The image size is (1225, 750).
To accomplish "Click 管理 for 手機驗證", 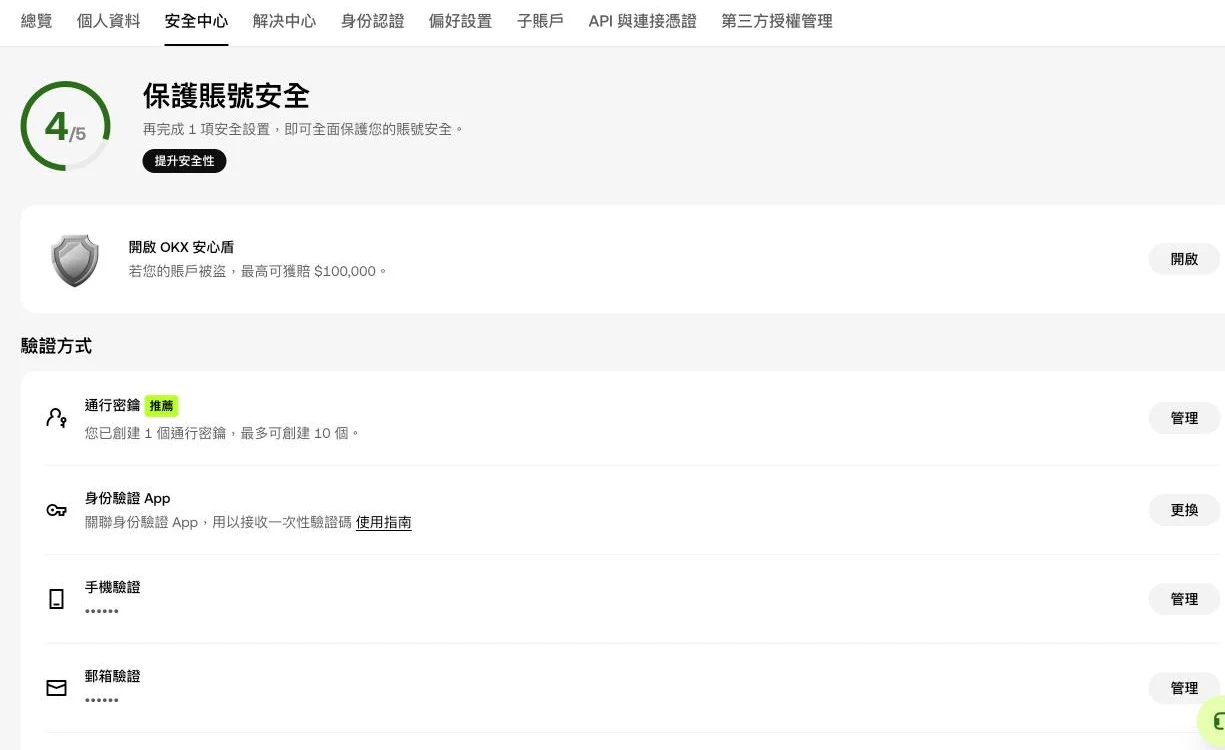I will 1184,599.
